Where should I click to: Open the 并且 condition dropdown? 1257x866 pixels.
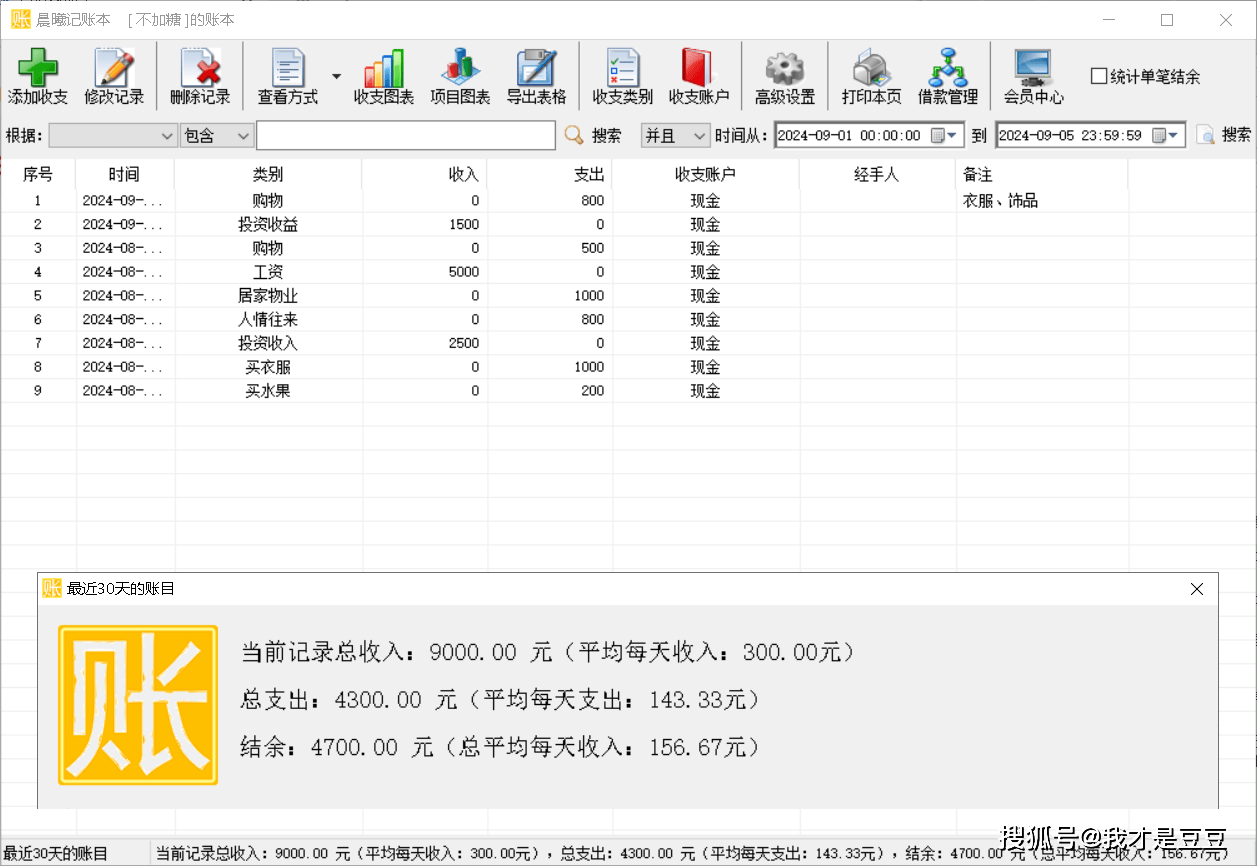(x=675, y=134)
